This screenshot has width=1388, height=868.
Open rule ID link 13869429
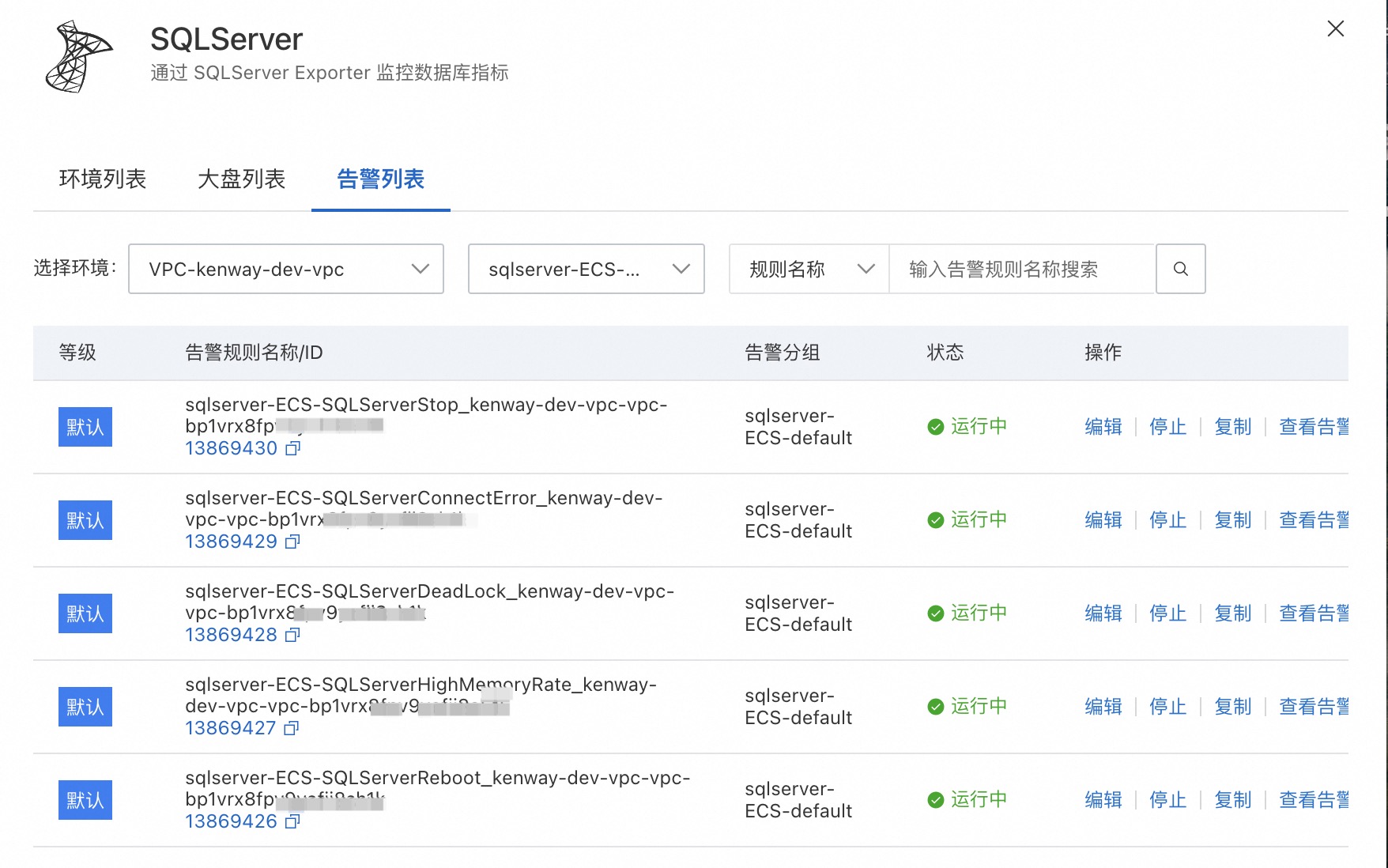(x=232, y=542)
